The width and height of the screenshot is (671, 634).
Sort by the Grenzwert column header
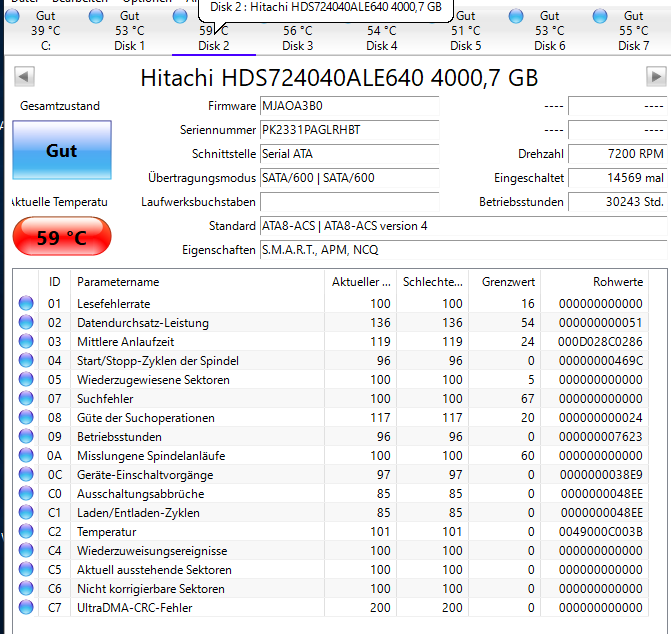coord(505,282)
